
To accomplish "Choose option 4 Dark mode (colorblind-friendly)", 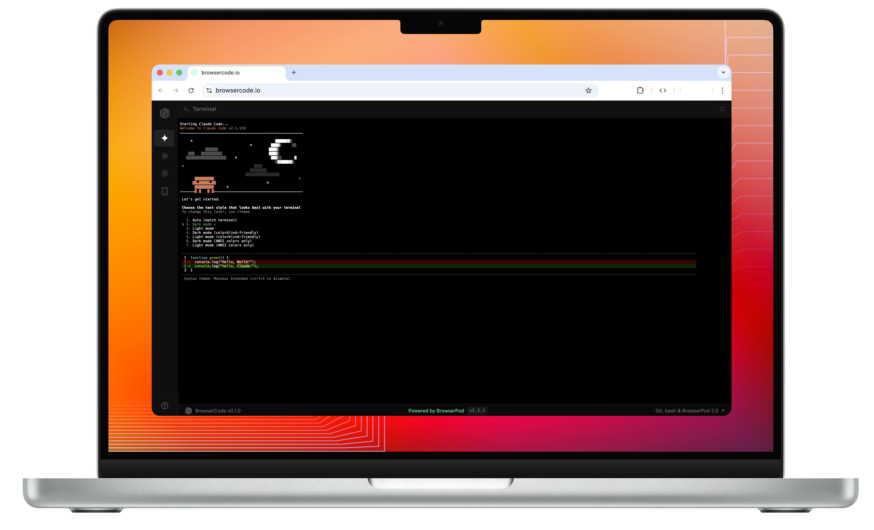I will pos(222,232).
